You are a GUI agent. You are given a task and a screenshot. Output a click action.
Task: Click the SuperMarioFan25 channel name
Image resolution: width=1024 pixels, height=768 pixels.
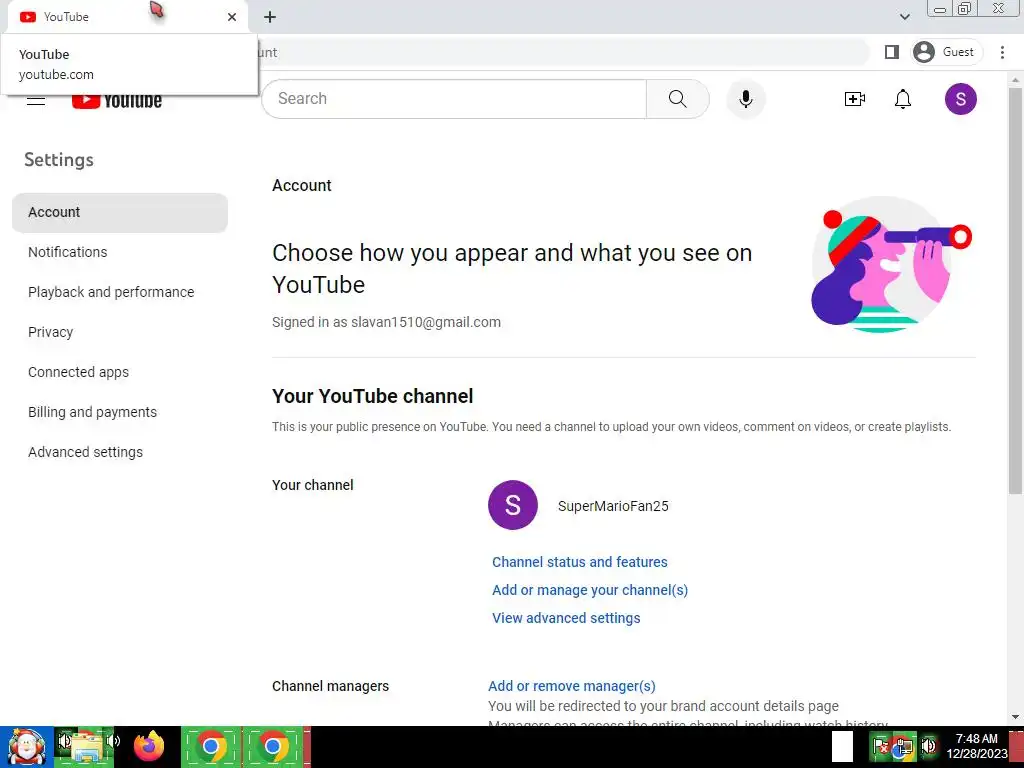[613, 506]
